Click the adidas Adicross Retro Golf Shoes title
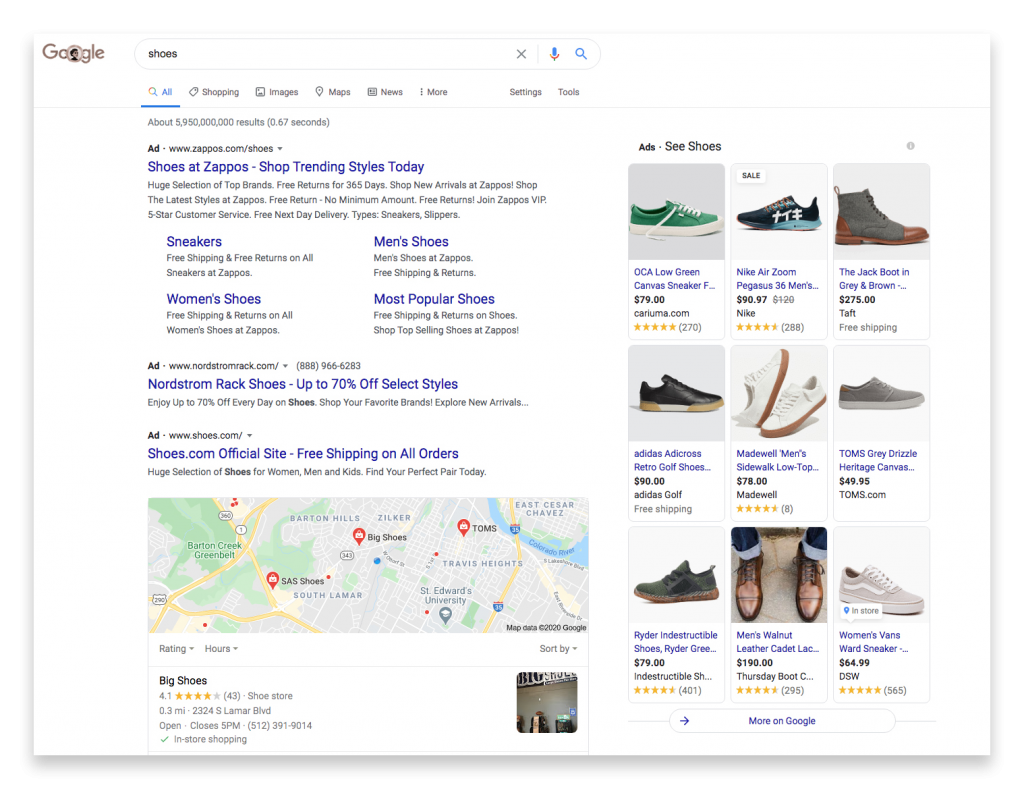 [x=672, y=460]
